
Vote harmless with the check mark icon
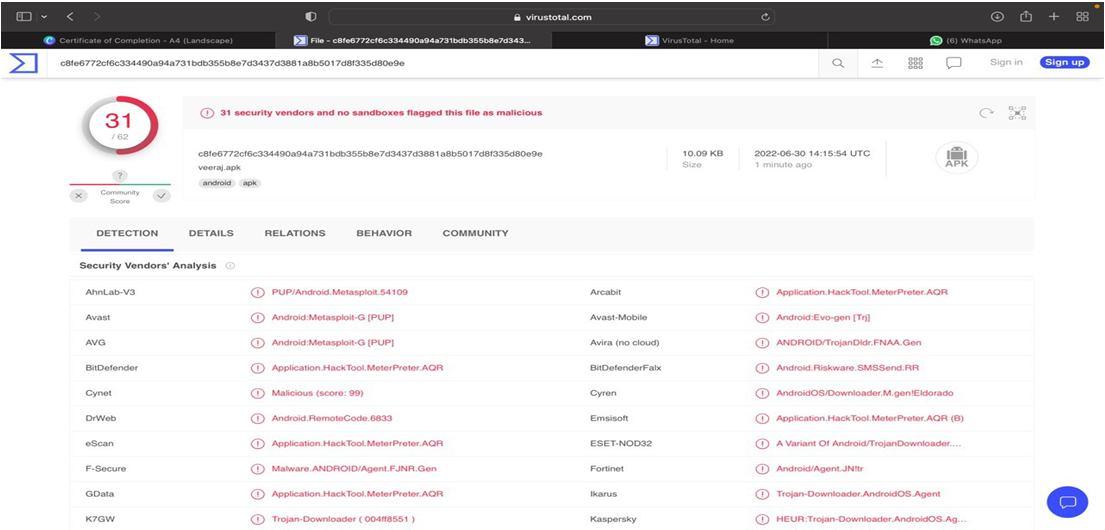(x=161, y=196)
